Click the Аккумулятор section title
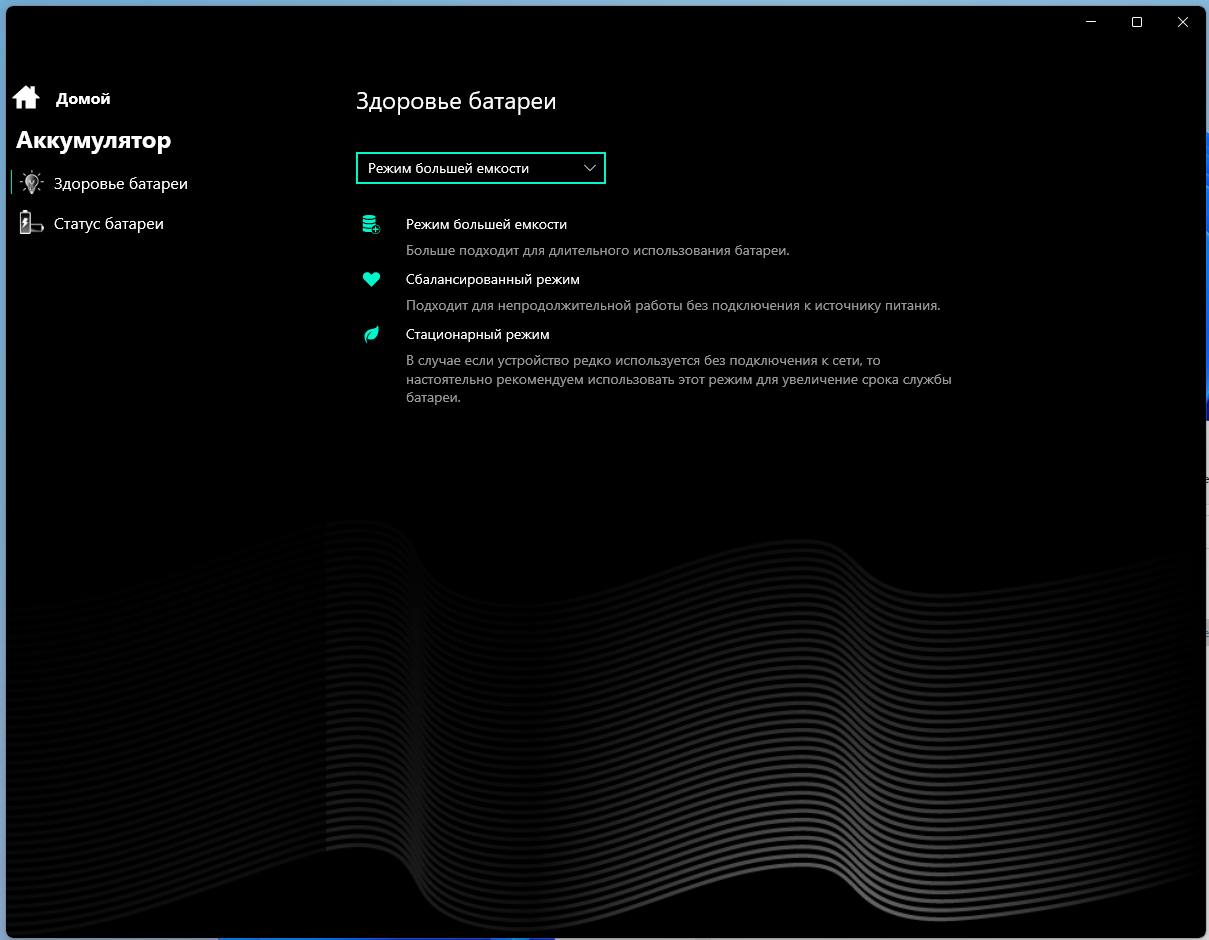The height and width of the screenshot is (940, 1209). 93,140
